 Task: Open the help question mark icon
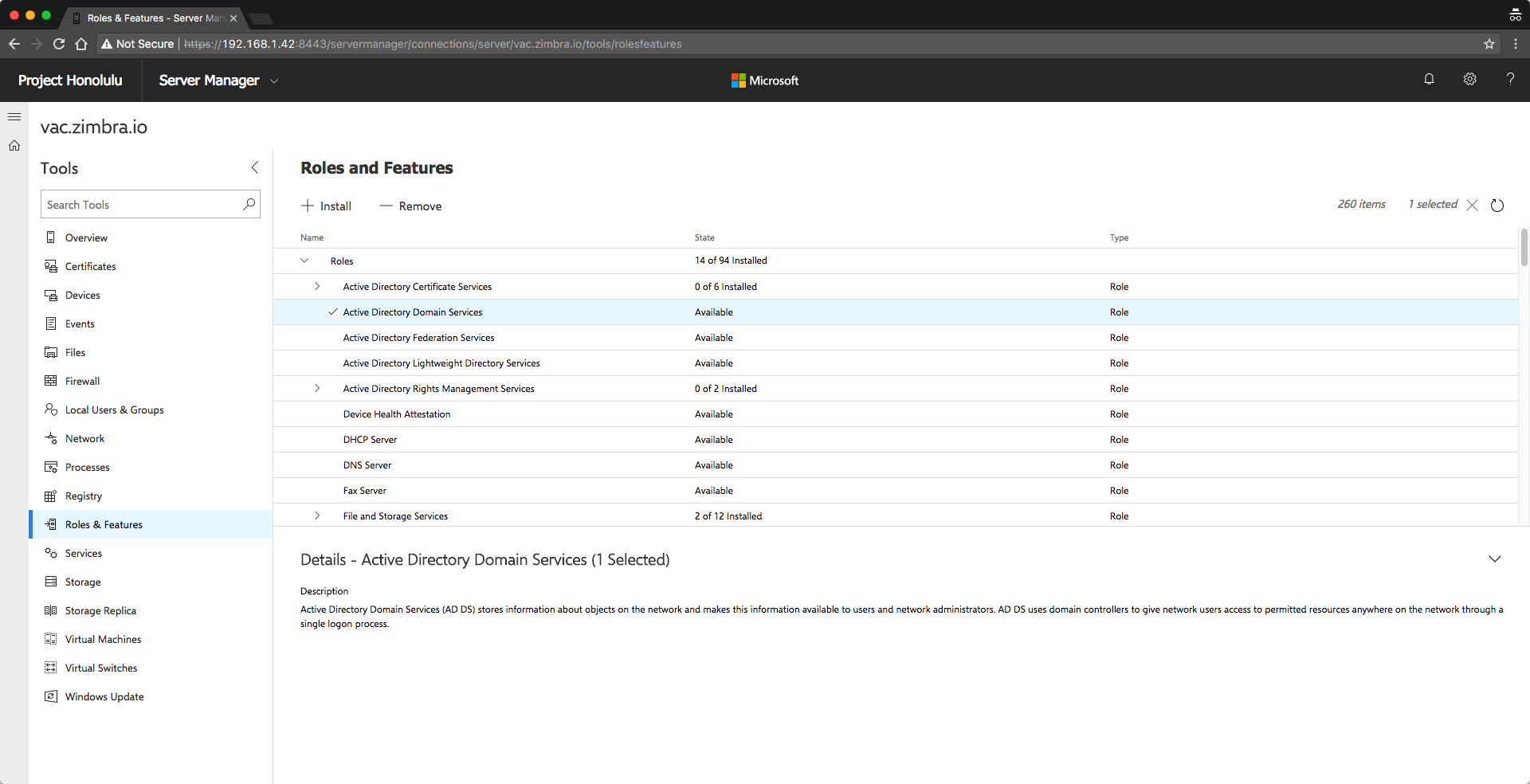point(1510,79)
